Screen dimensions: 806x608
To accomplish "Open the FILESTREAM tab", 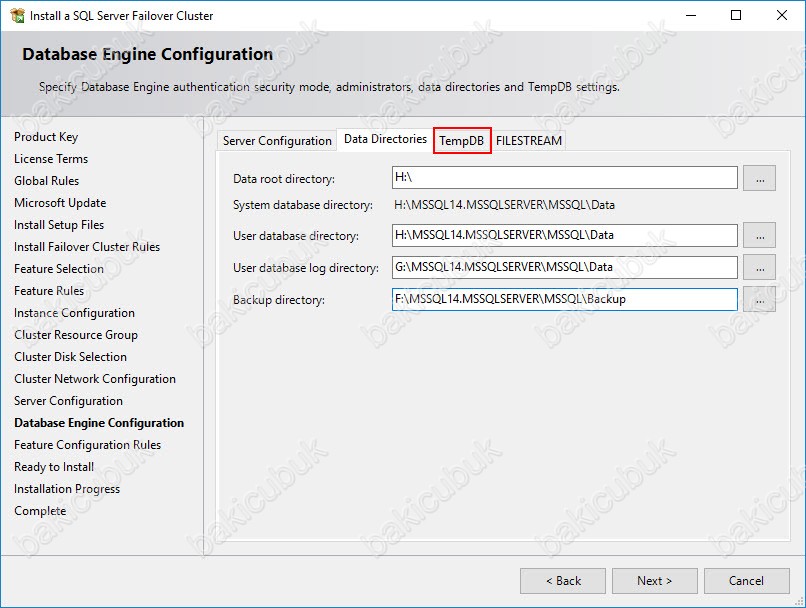I will (529, 140).
